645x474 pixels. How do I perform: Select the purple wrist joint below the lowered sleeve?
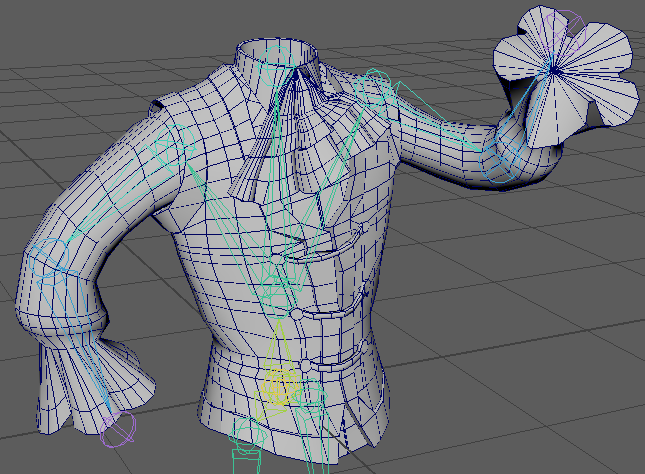tap(118, 429)
